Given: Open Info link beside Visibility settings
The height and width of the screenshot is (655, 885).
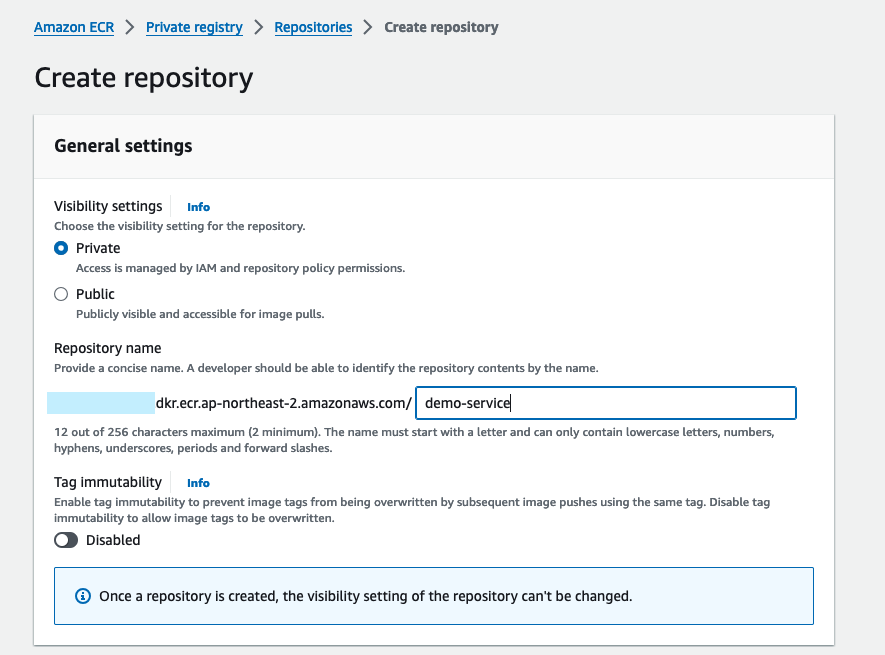Looking at the screenshot, I should click(x=198, y=207).
